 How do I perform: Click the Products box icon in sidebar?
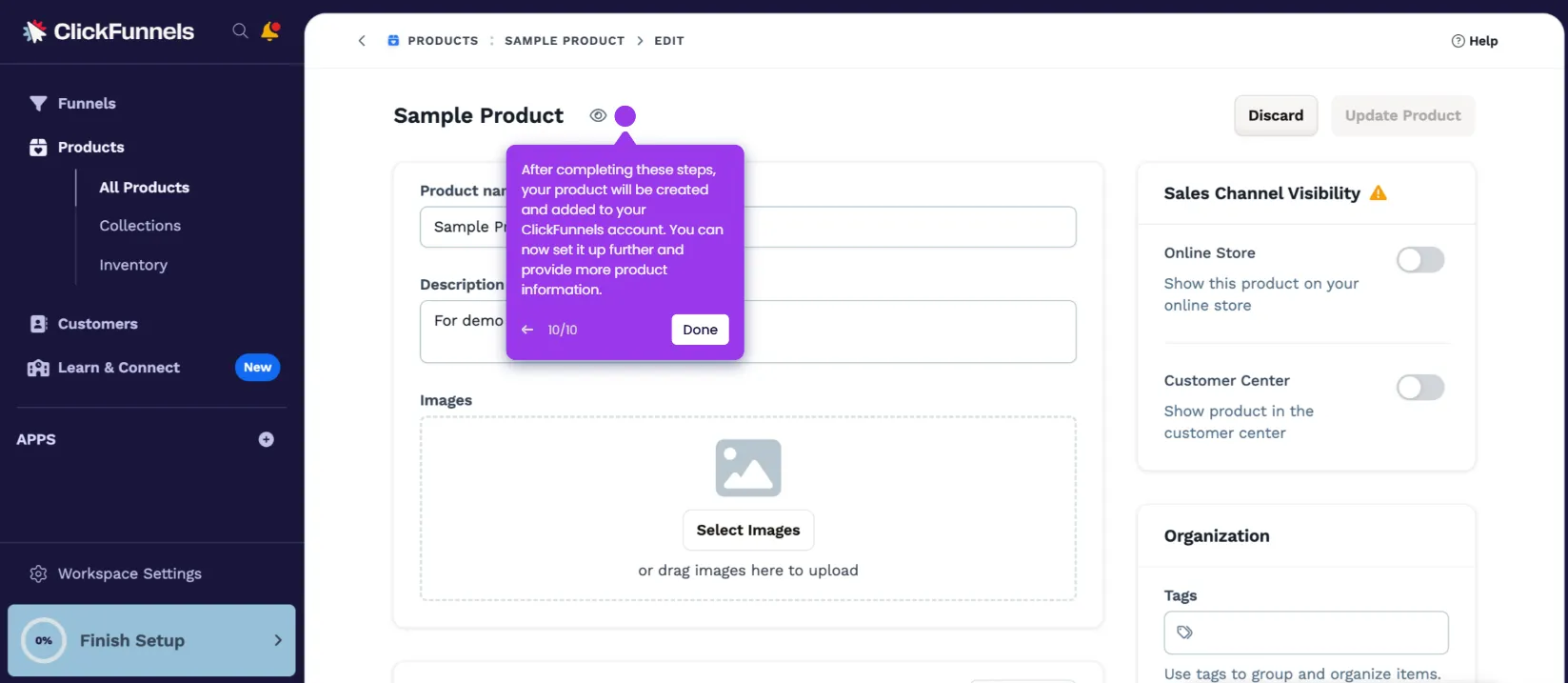click(x=38, y=147)
